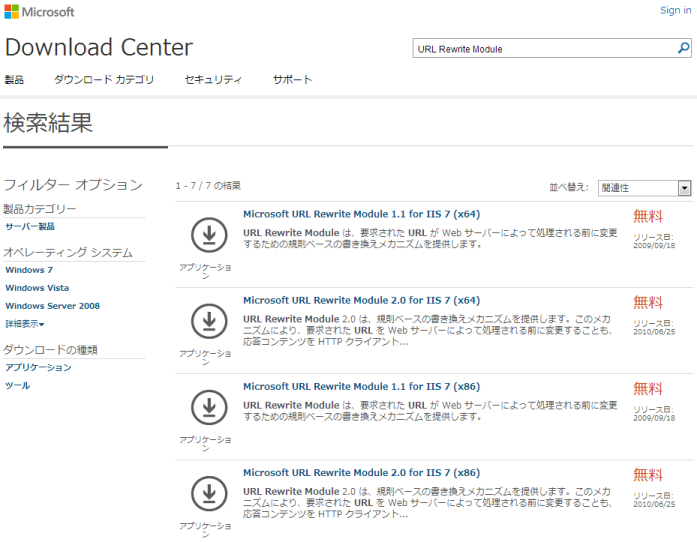
Task: Click download icon for Rewrite Module 2.0 x64
Action: [x=209, y=321]
